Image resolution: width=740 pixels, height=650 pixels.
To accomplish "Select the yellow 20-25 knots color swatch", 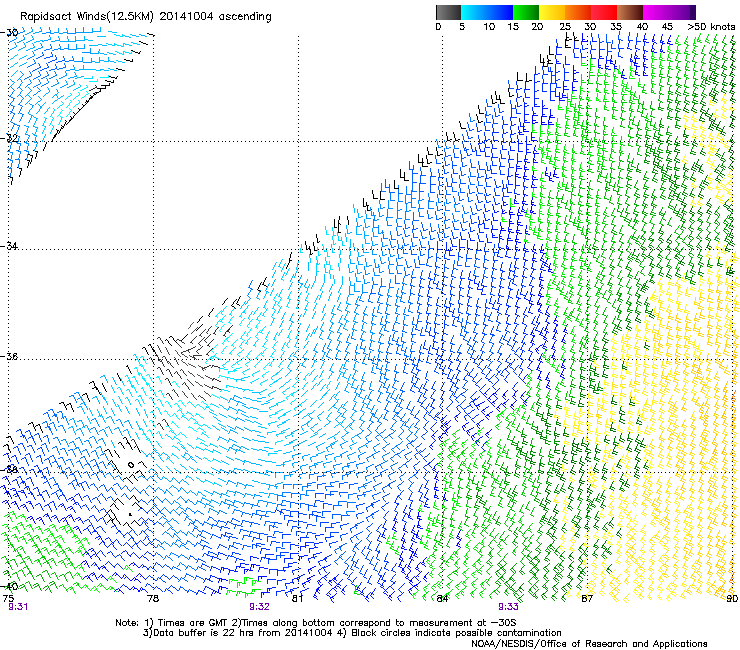I will point(552,12).
